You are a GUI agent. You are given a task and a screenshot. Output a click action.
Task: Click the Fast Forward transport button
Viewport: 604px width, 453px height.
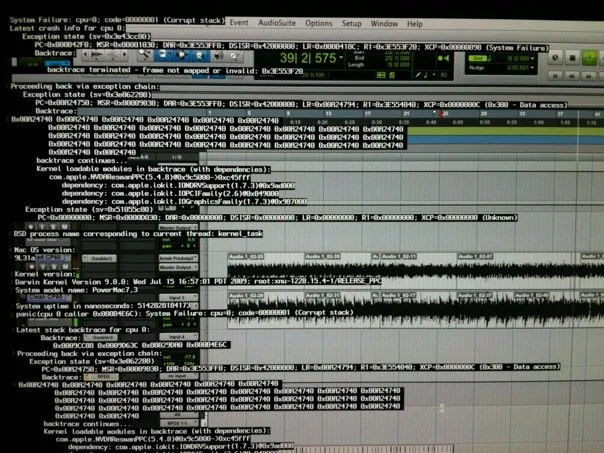[x=589, y=76]
